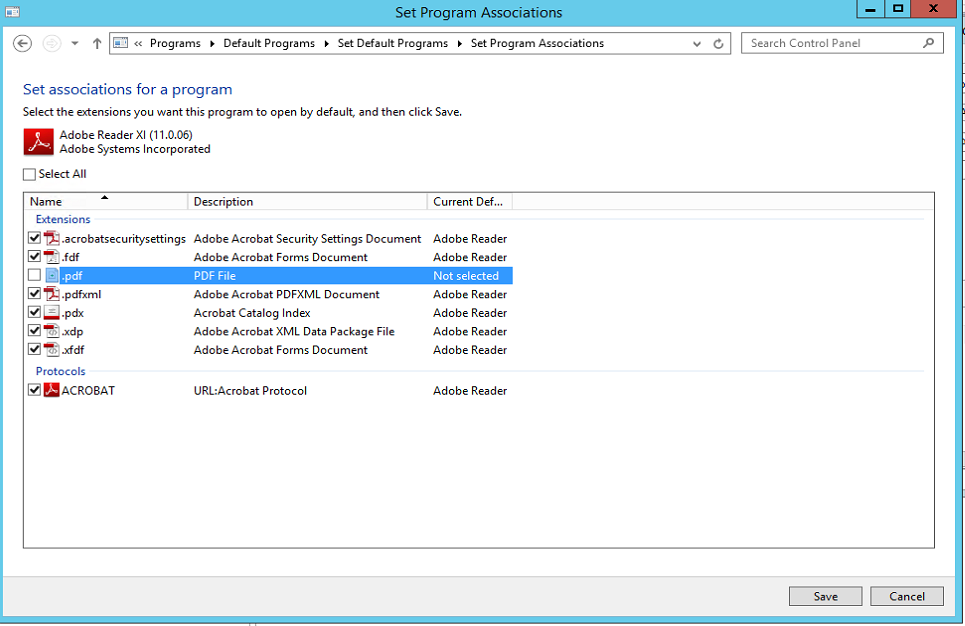
Task: Sort by the Name column header
Action: click(x=106, y=201)
